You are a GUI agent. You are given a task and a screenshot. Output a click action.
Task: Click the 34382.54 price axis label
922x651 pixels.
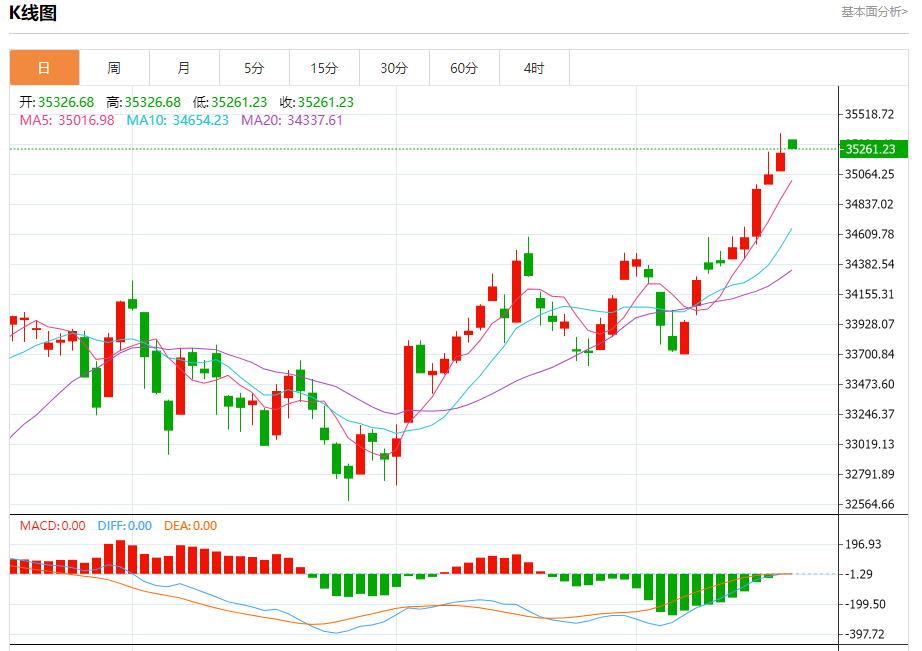pos(870,264)
